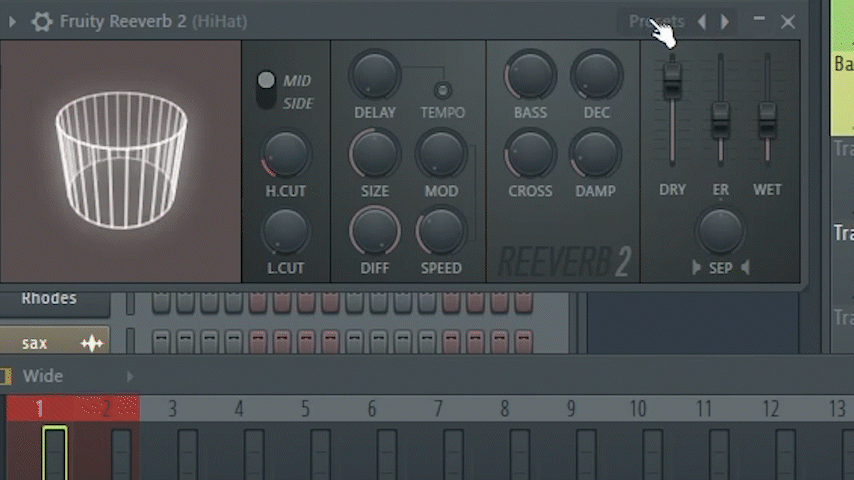
Task: Click the CROSS knob
Action: tap(530, 154)
